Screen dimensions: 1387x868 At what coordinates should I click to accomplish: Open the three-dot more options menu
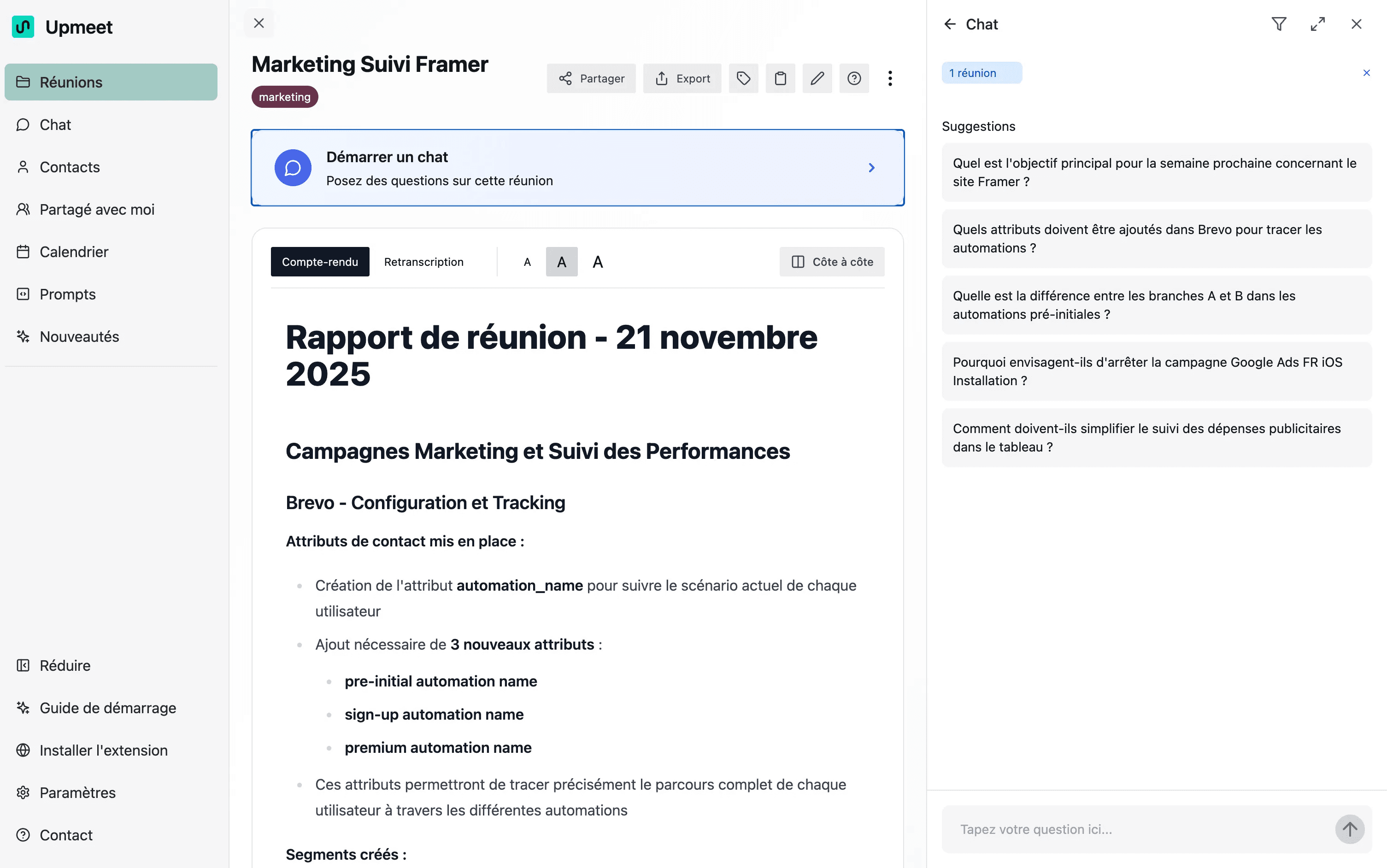890,79
